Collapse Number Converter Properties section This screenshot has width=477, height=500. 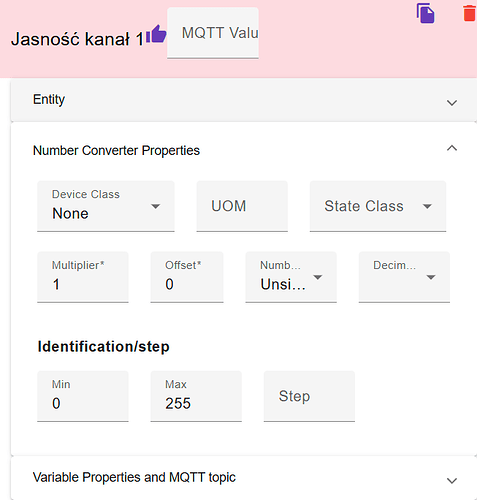point(452,148)
